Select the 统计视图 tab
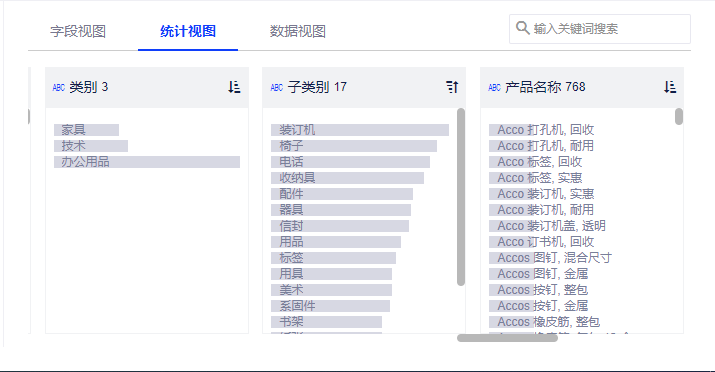Image resolution: width=715 pixels, height=372 pixels. point(188,31)
